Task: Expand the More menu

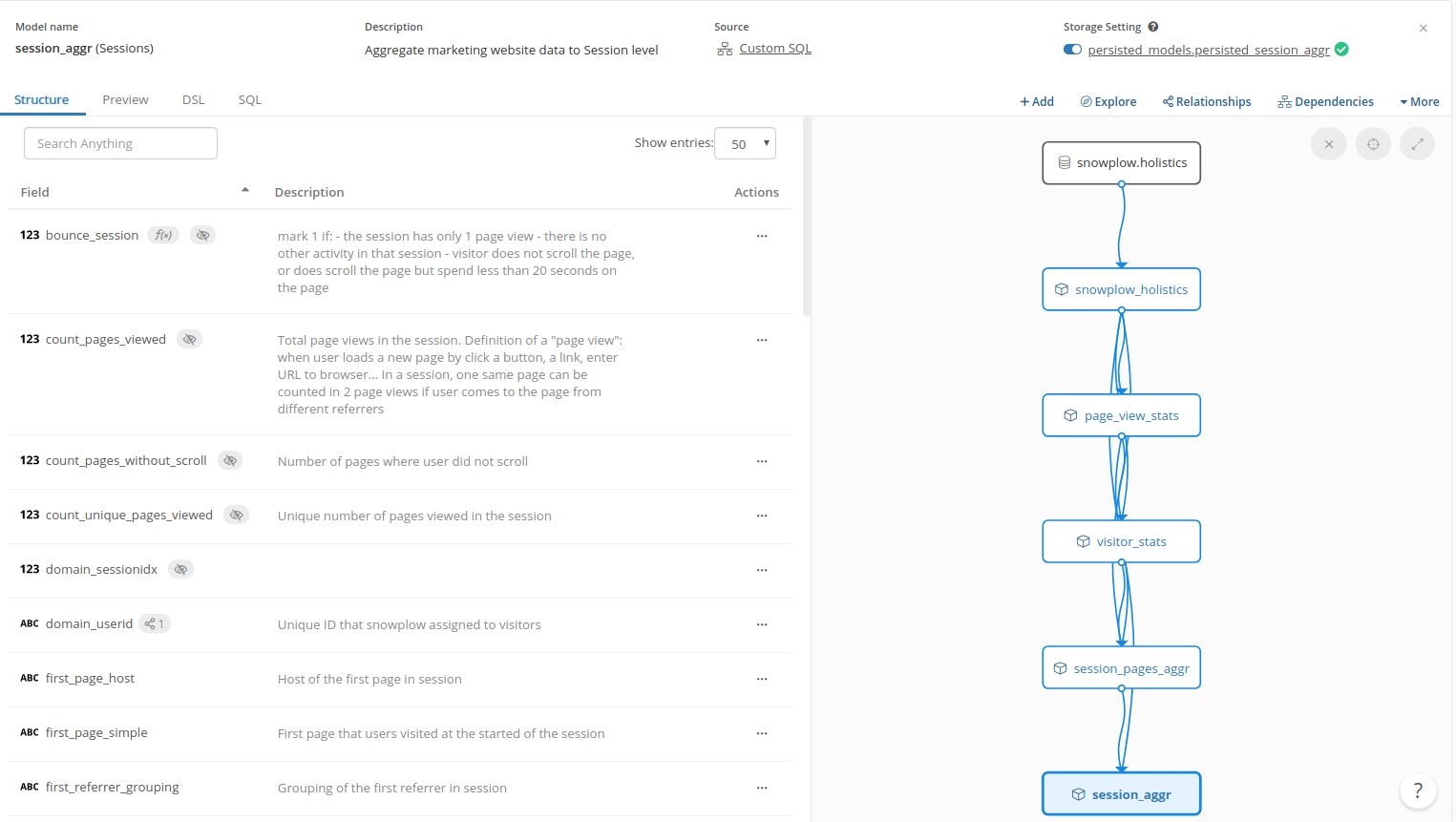Action: (1419, 102)
